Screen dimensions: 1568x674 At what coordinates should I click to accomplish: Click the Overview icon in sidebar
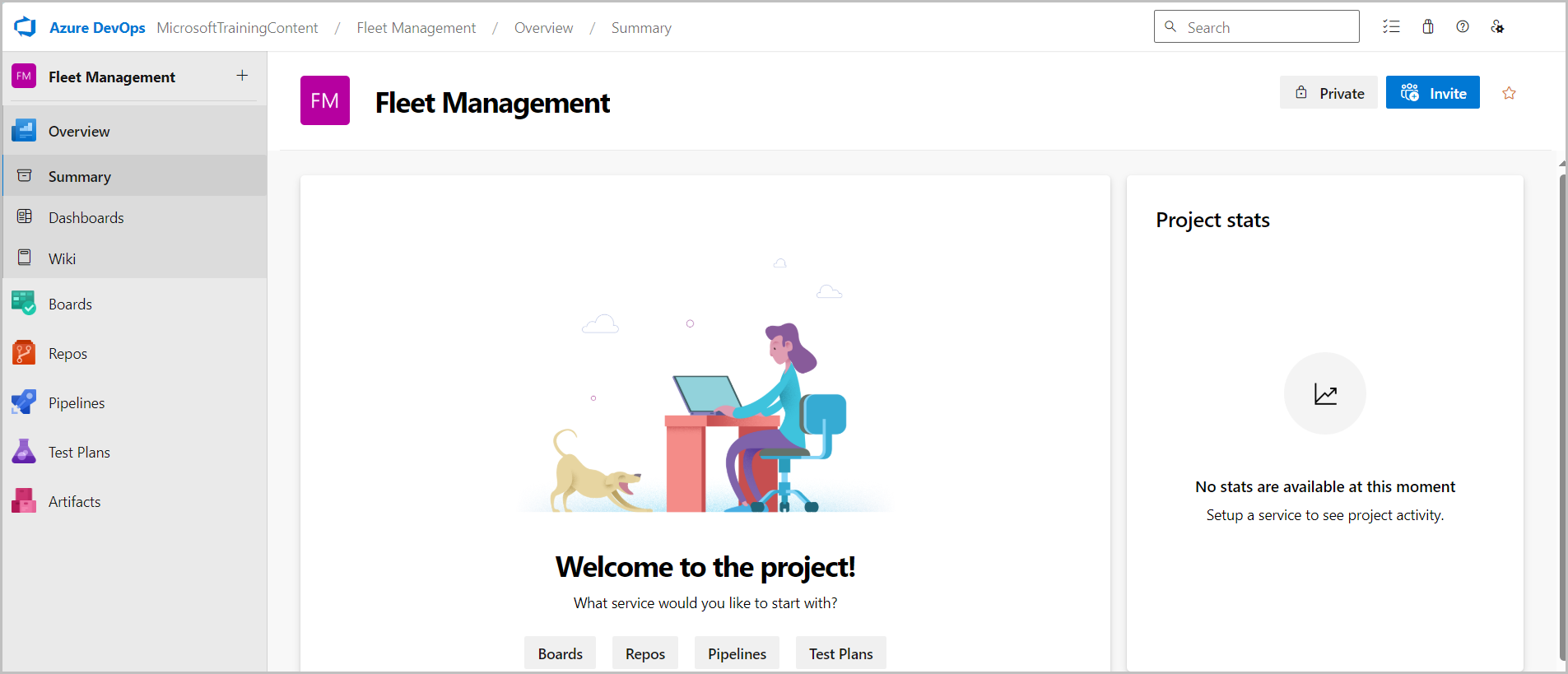[x=24, y=131]
